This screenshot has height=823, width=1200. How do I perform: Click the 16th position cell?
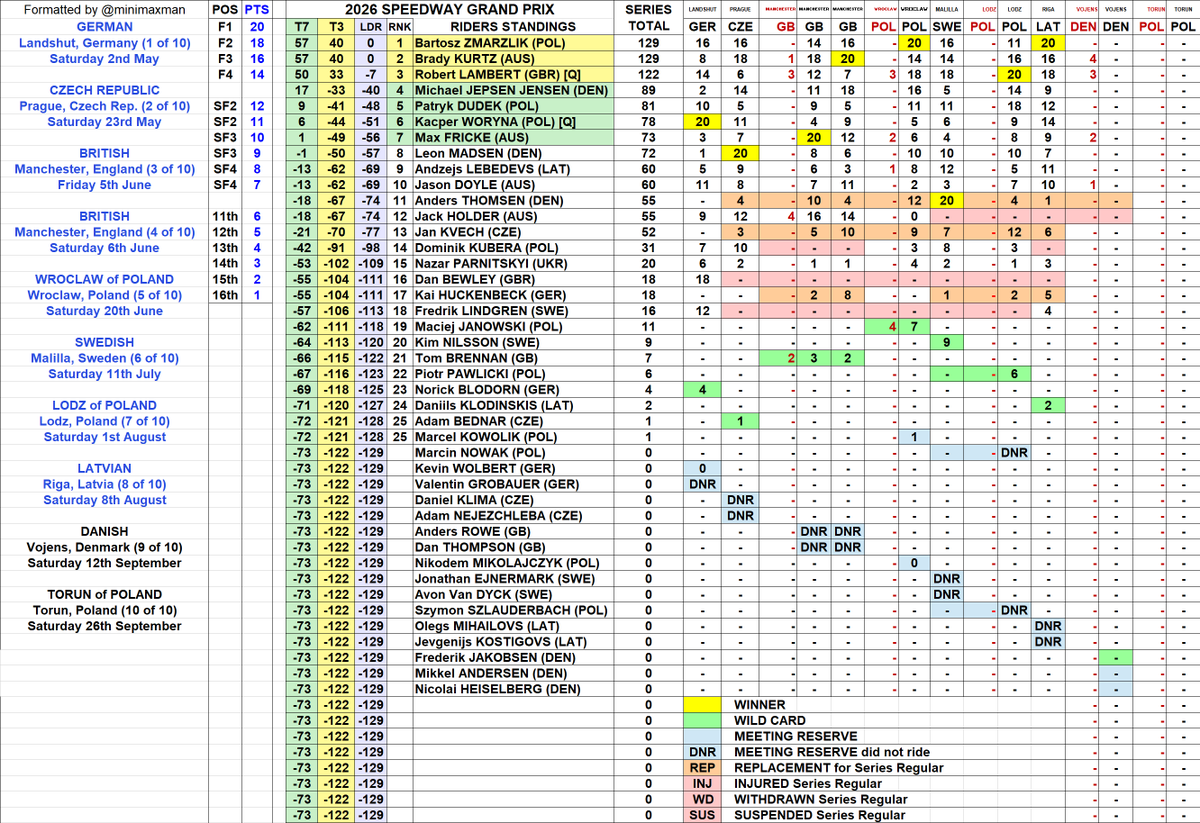coord(225,295)
